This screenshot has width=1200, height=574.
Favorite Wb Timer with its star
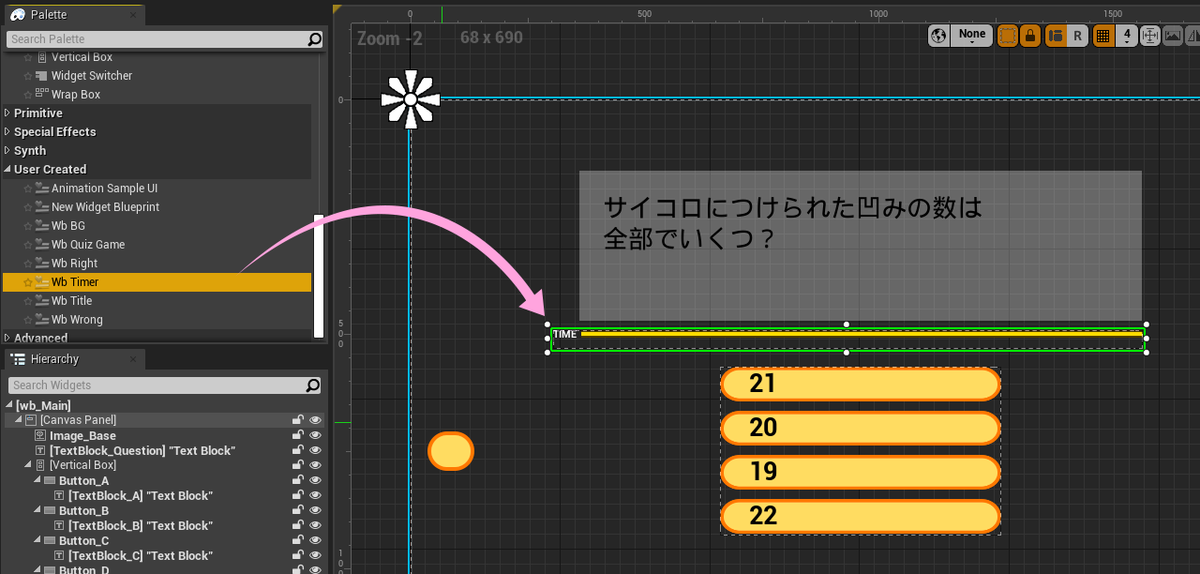click(x=28, y=283)
